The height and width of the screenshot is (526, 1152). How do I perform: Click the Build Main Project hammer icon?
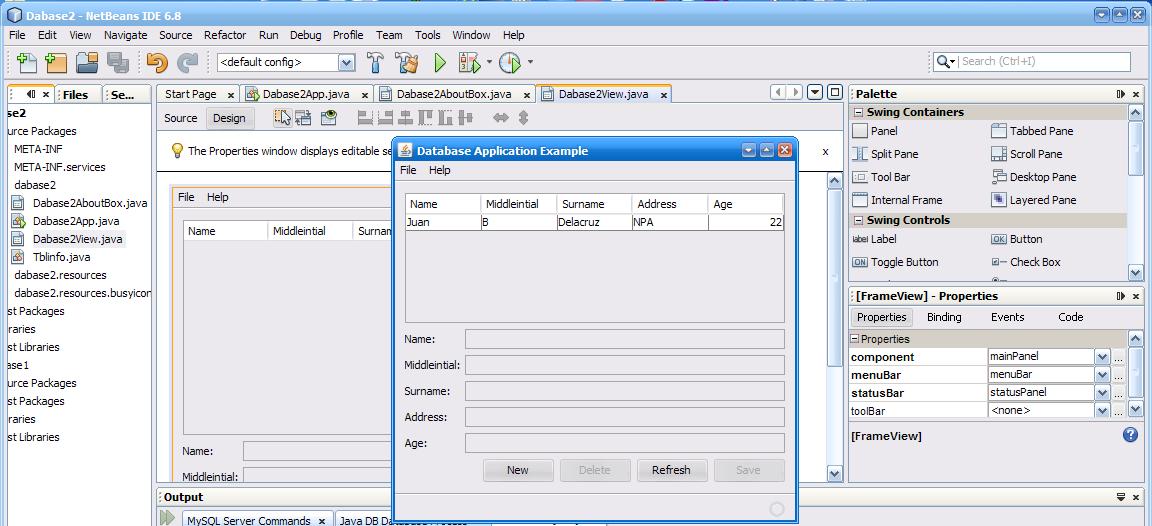click(x=375, y=62)
